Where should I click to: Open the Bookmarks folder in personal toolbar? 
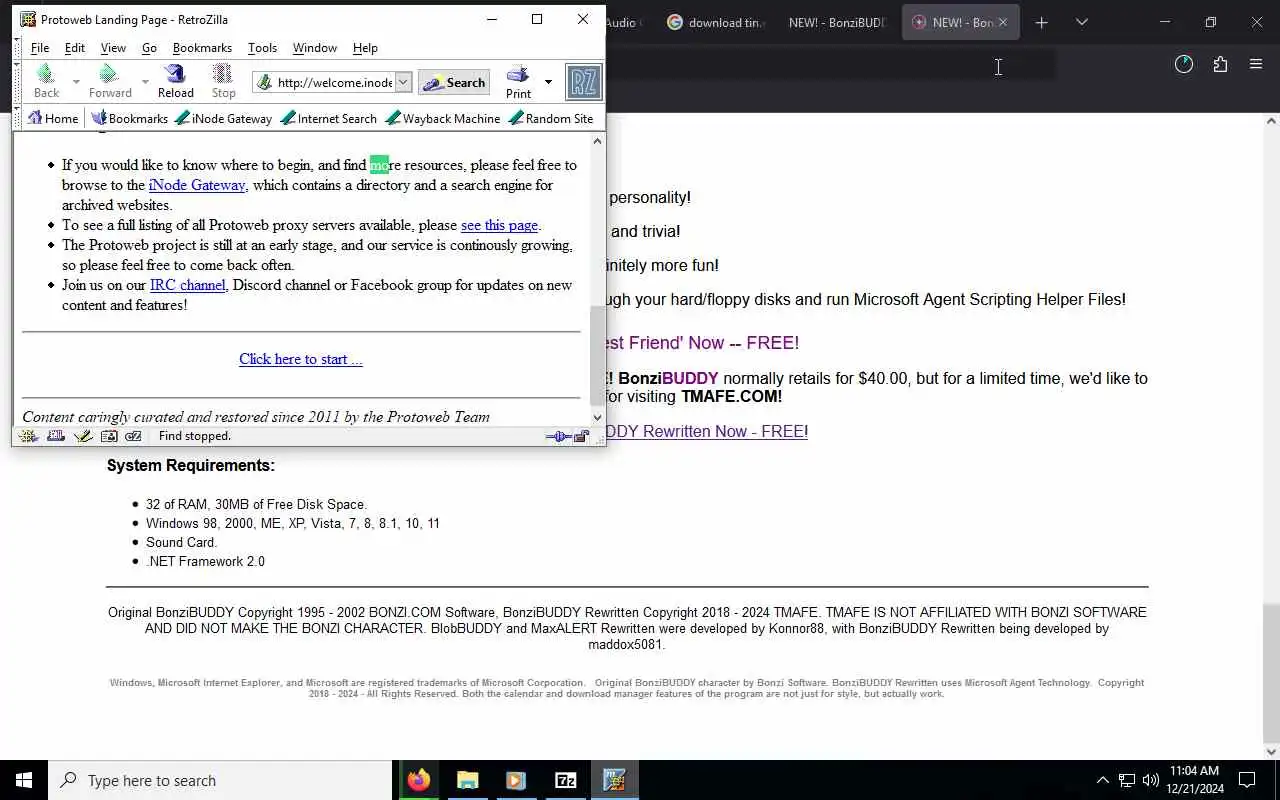pyautogui.click(x=130, y=118)
